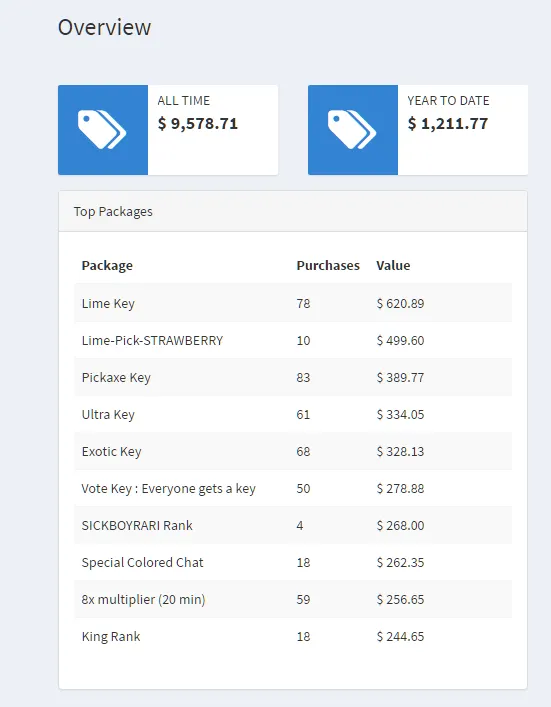Click the Value column header
551x707 pixels.
click(x=393, y=266)
